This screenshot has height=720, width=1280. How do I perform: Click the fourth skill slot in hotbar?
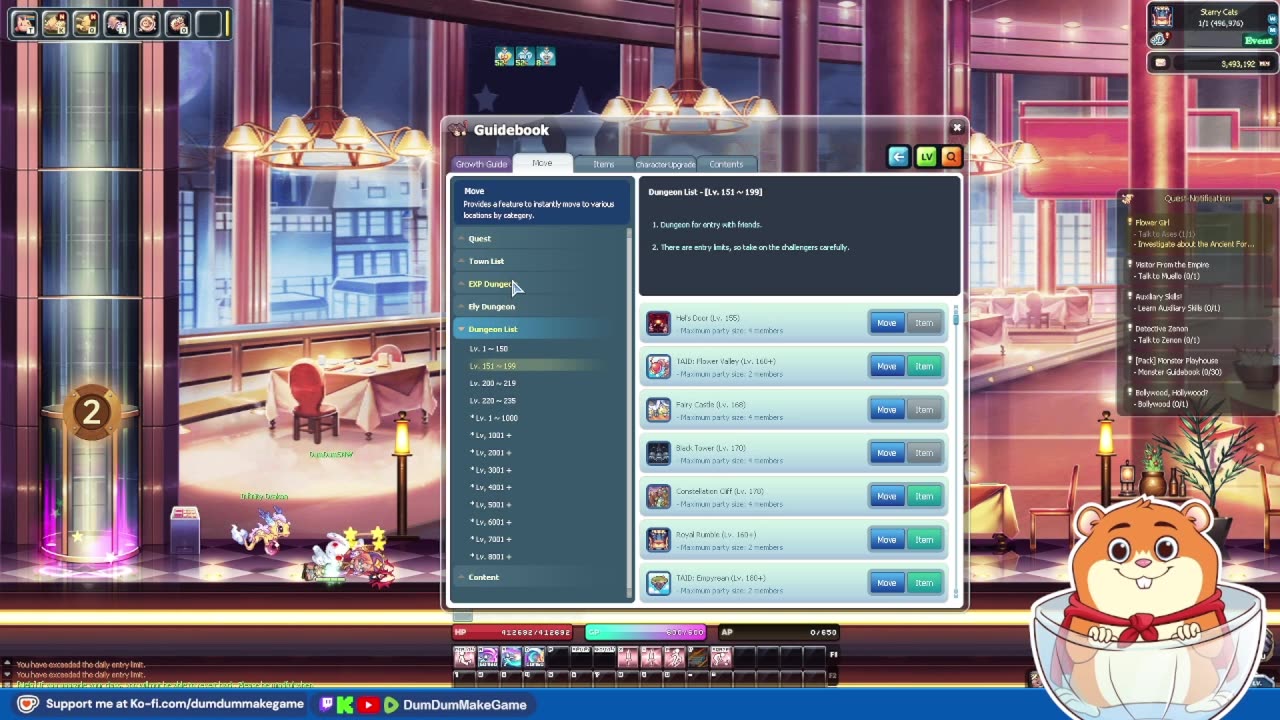point(534,656)
